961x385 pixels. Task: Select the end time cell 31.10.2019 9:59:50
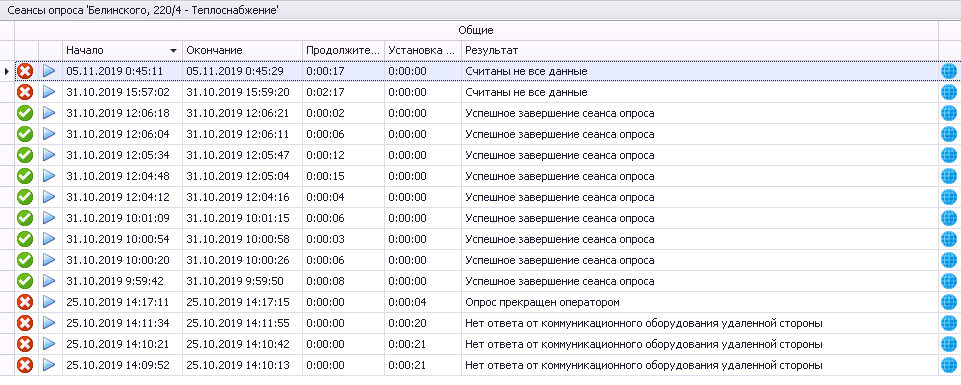[x=243, y=281]
